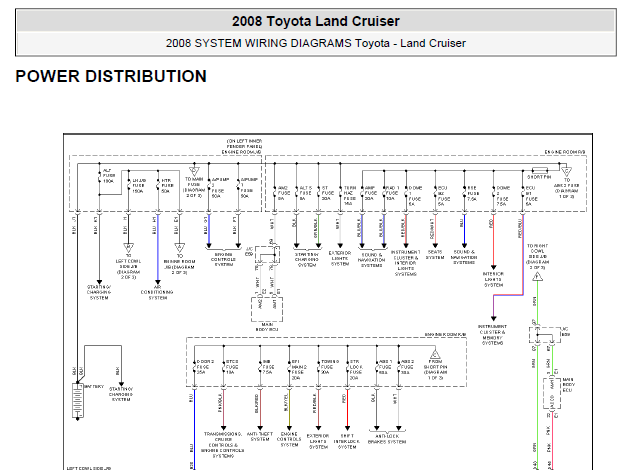Click the DOME 1 fuse label
This screenshot has height=470, width=620.
(415, 196)
